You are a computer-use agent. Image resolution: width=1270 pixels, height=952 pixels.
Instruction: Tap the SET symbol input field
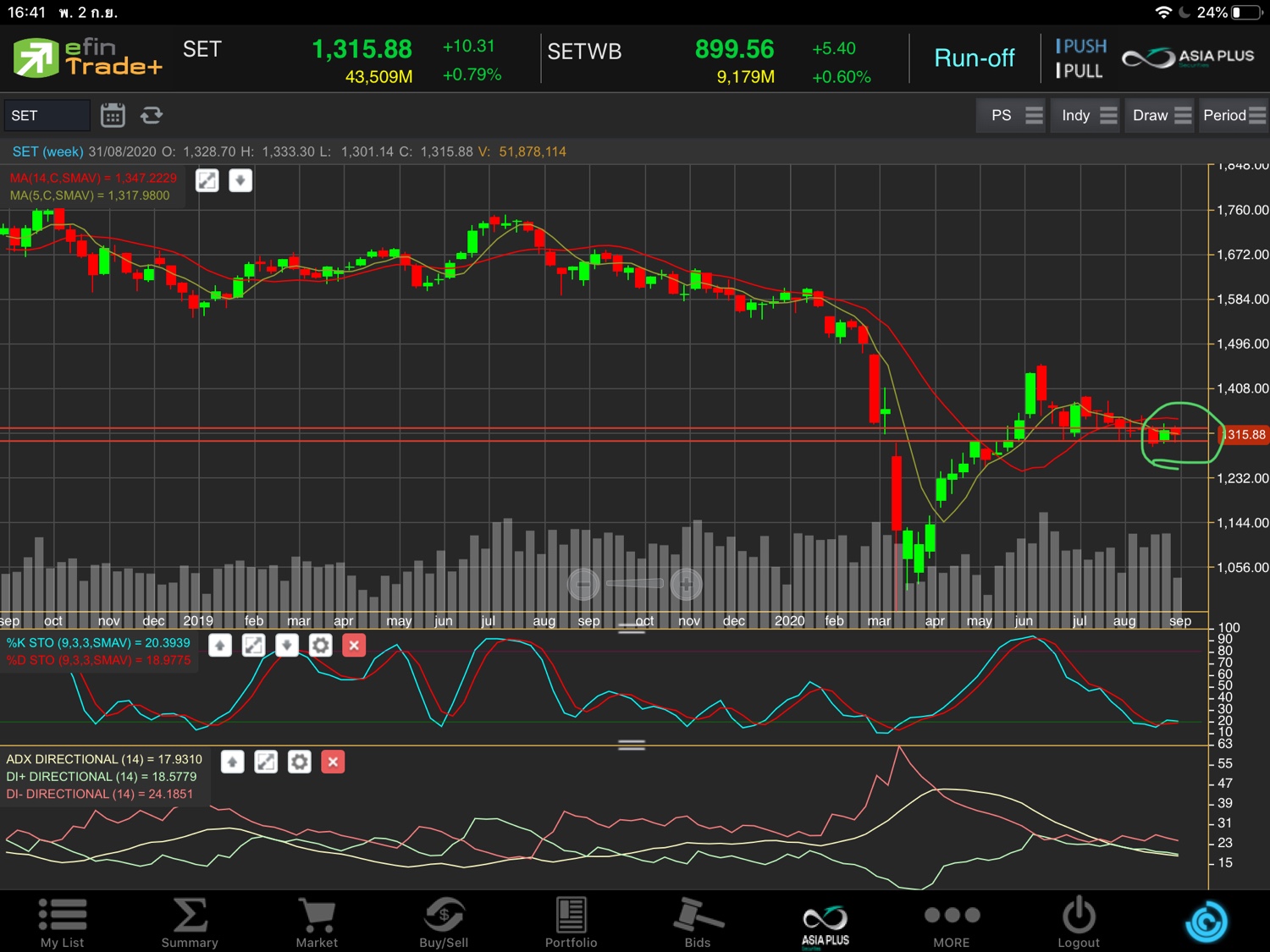[x=47, y=115]
